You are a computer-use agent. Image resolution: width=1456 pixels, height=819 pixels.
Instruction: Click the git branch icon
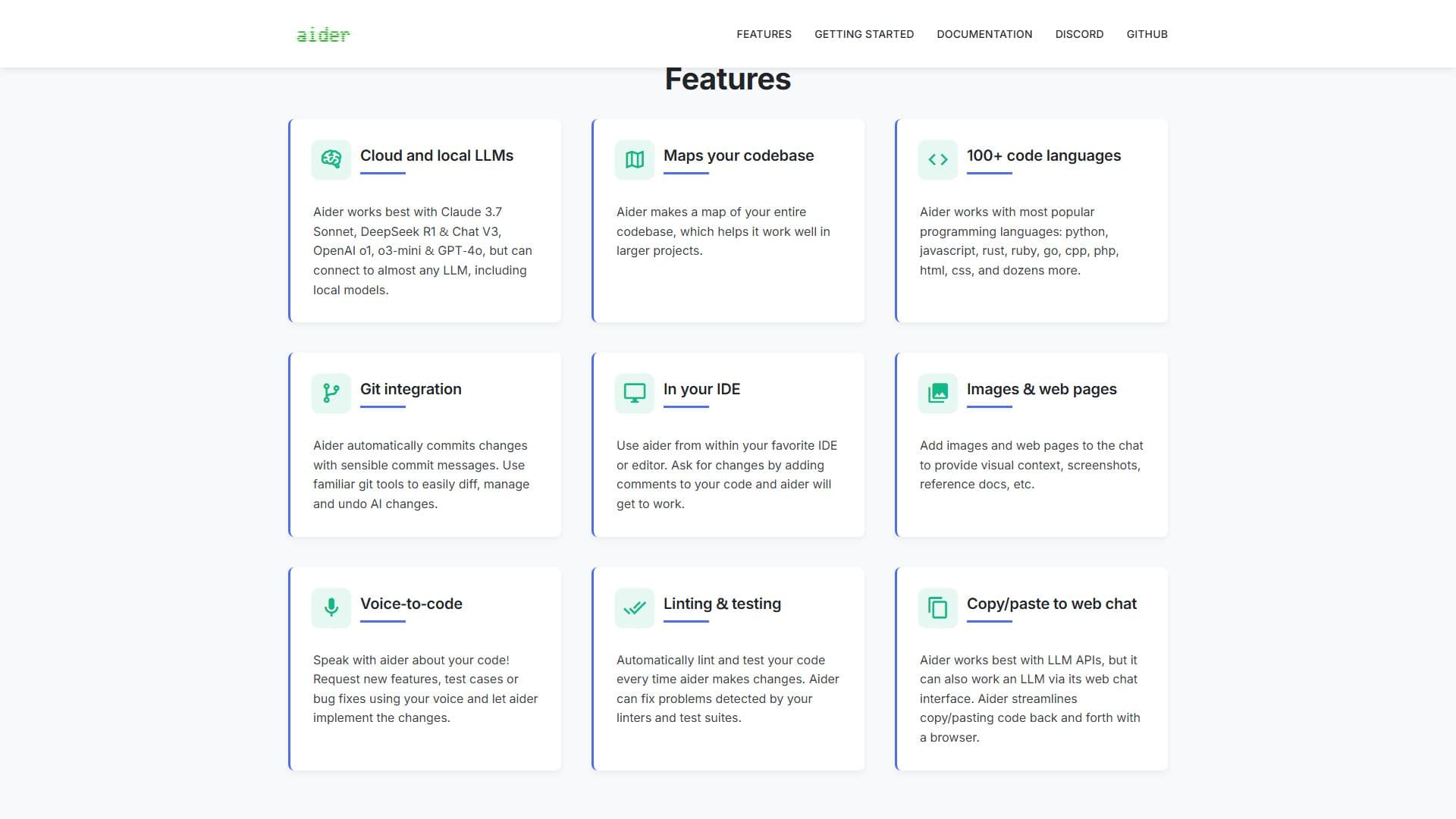[331, 393]
